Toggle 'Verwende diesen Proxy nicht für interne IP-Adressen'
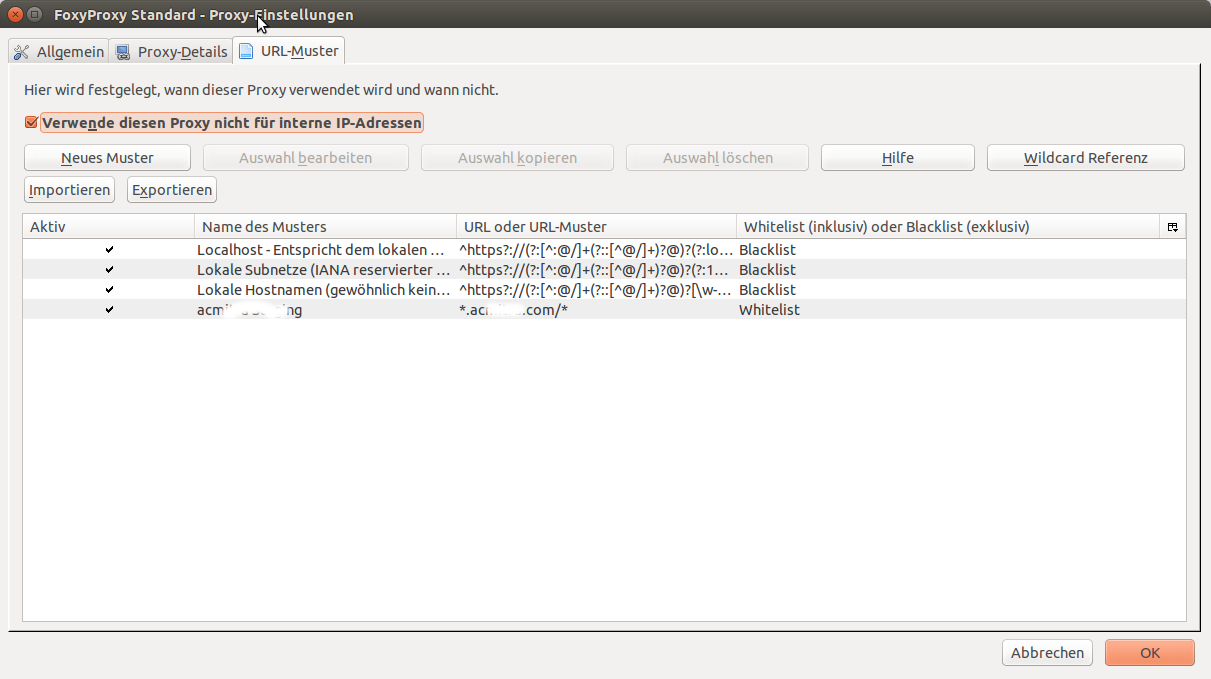 click(x=32, y=123)
